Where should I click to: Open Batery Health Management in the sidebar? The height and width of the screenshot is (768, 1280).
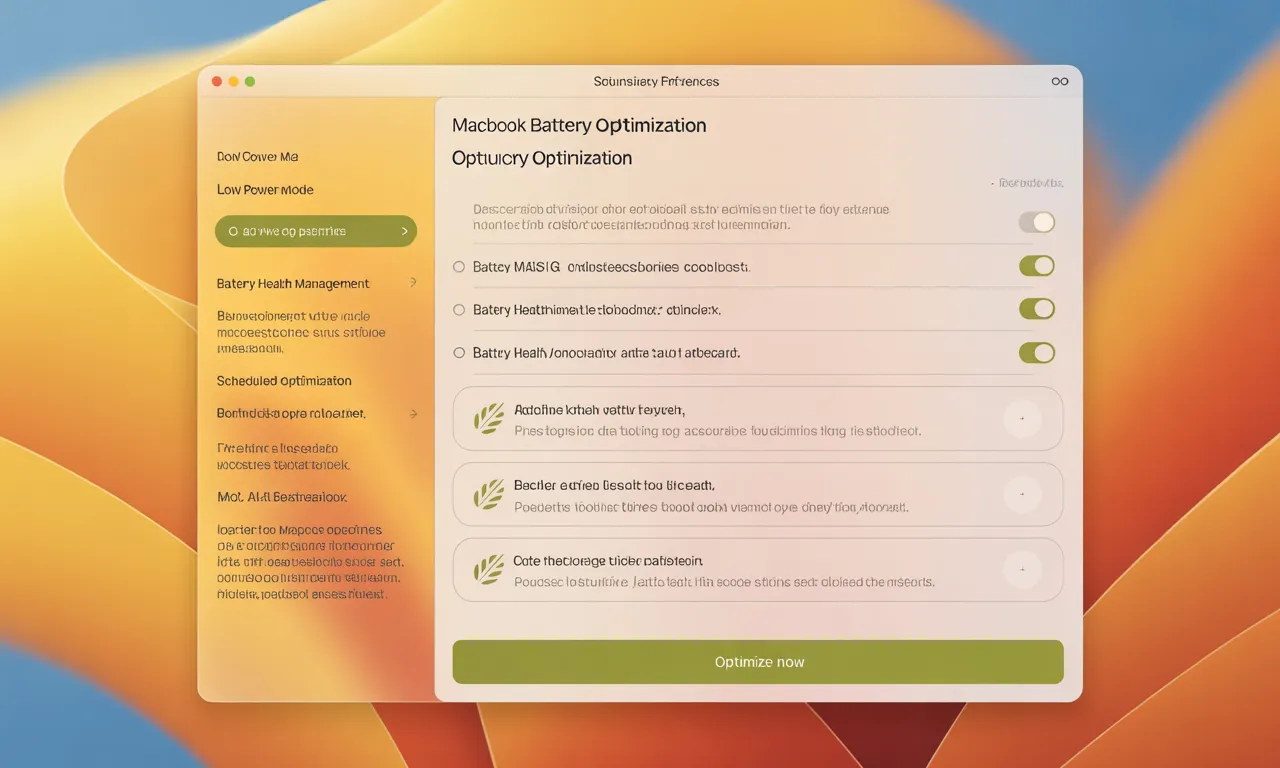(293, 284)
